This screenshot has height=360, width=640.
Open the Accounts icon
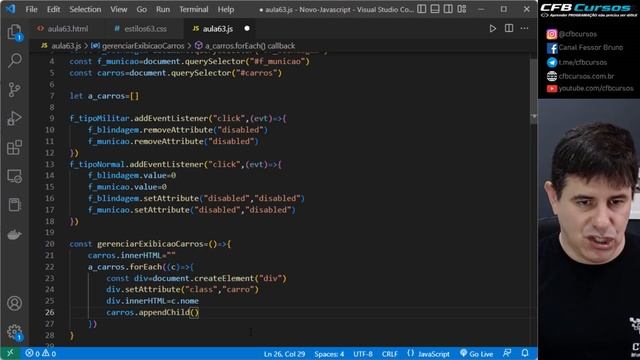tap(14, 303)
